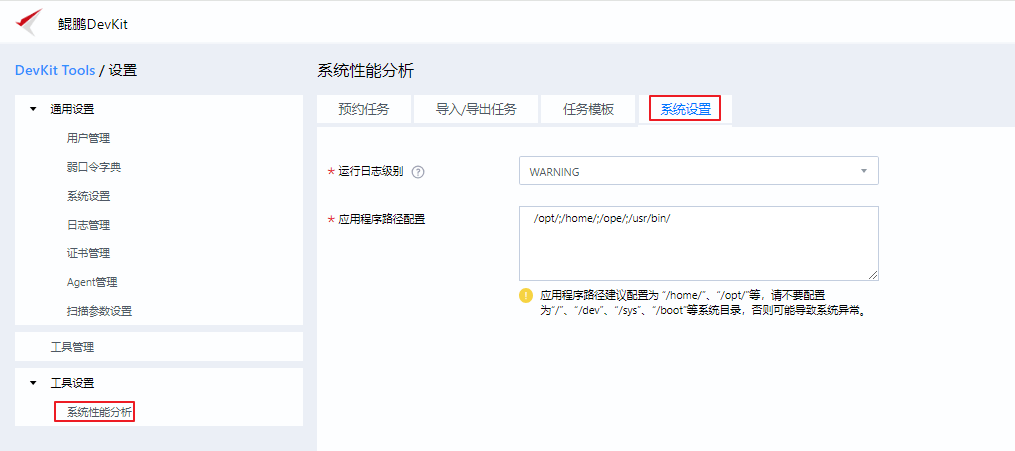Click the 系统性能分析 page heading

(x=365, y=71)
